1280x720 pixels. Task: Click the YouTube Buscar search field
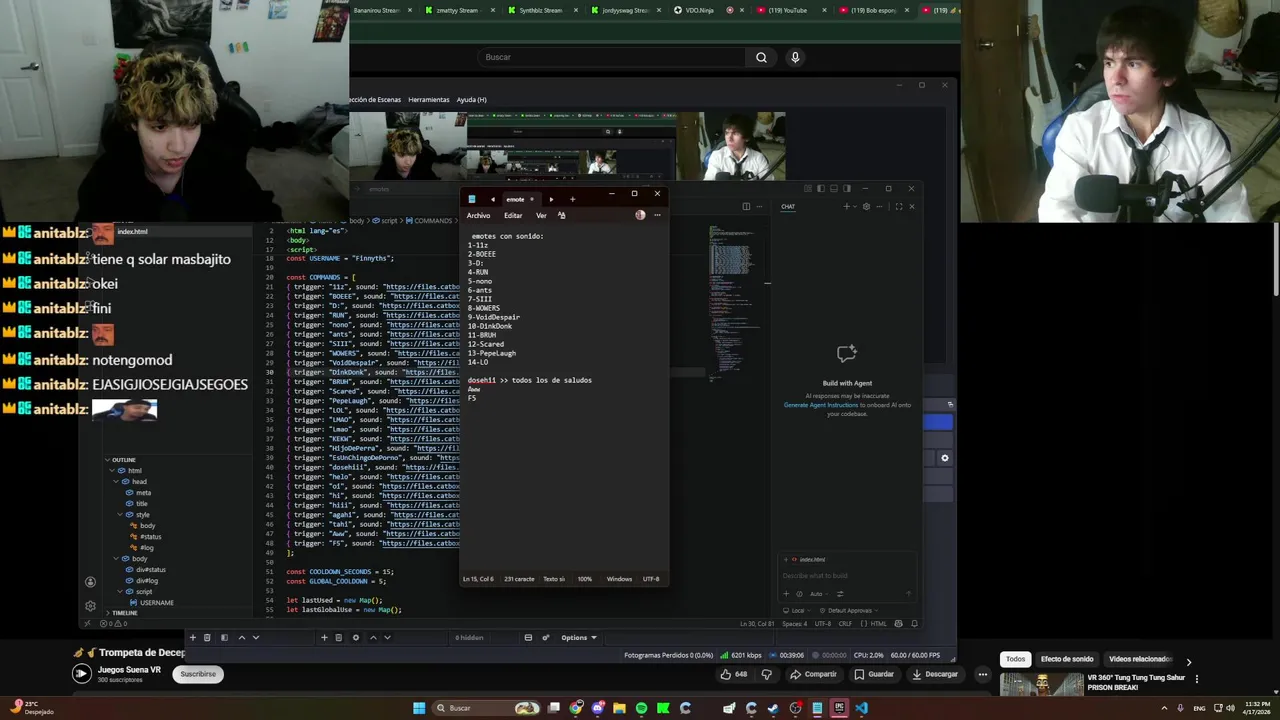click(612, 57)
